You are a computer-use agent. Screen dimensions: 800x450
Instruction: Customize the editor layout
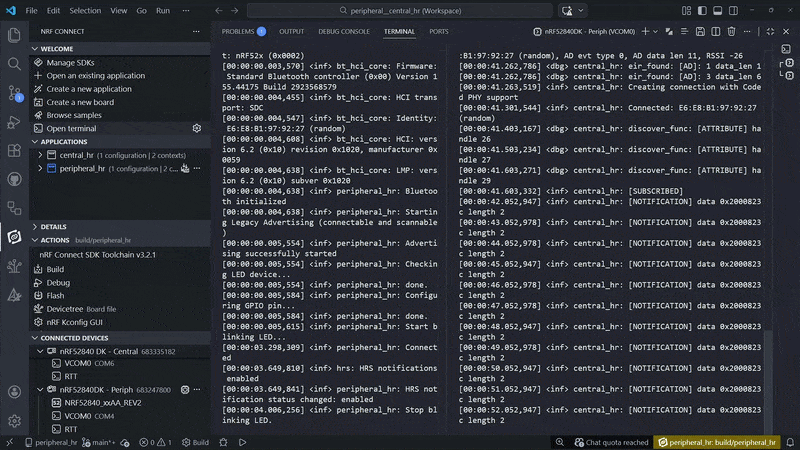point(687,11)
